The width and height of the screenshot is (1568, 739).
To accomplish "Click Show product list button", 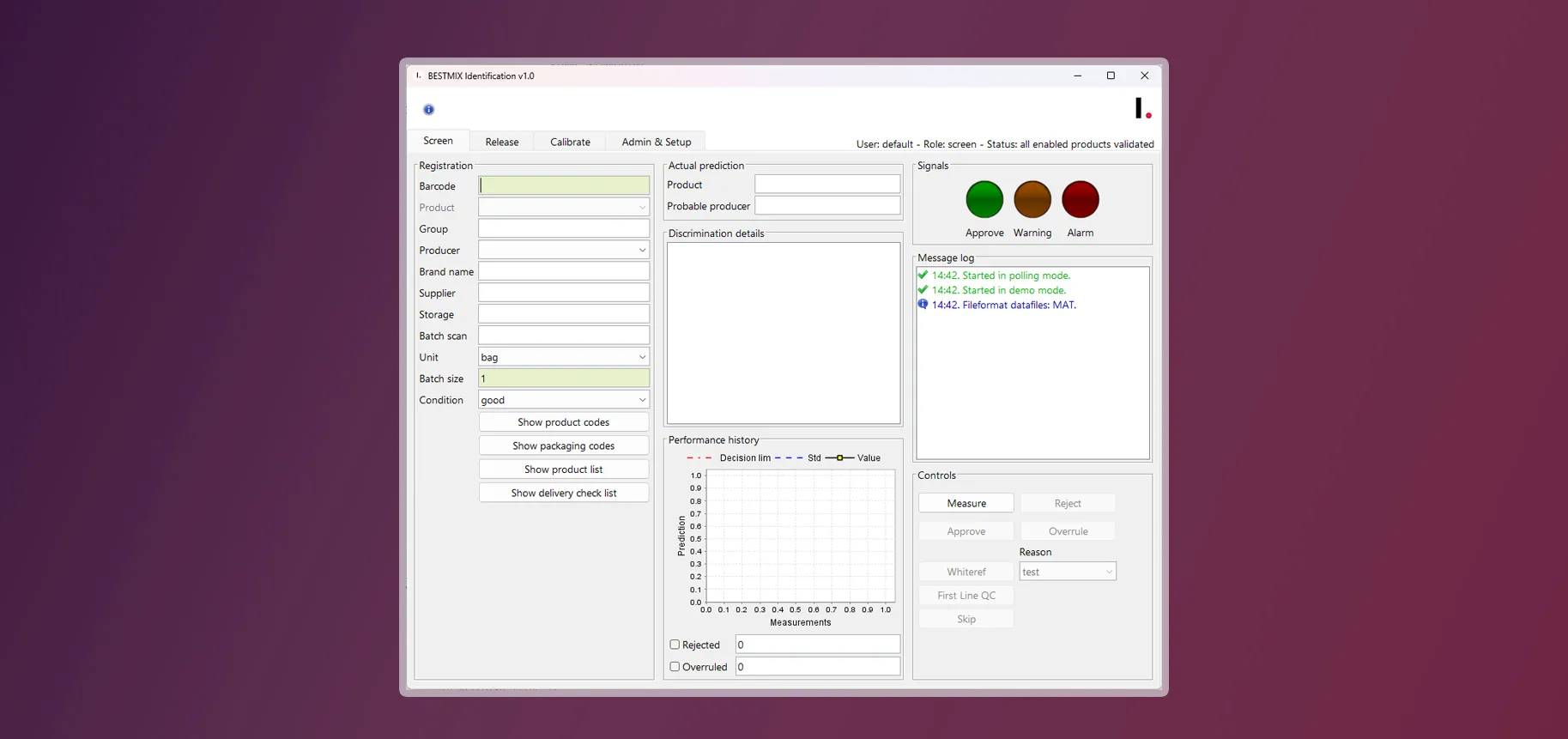I will click(x=564, y=469).
